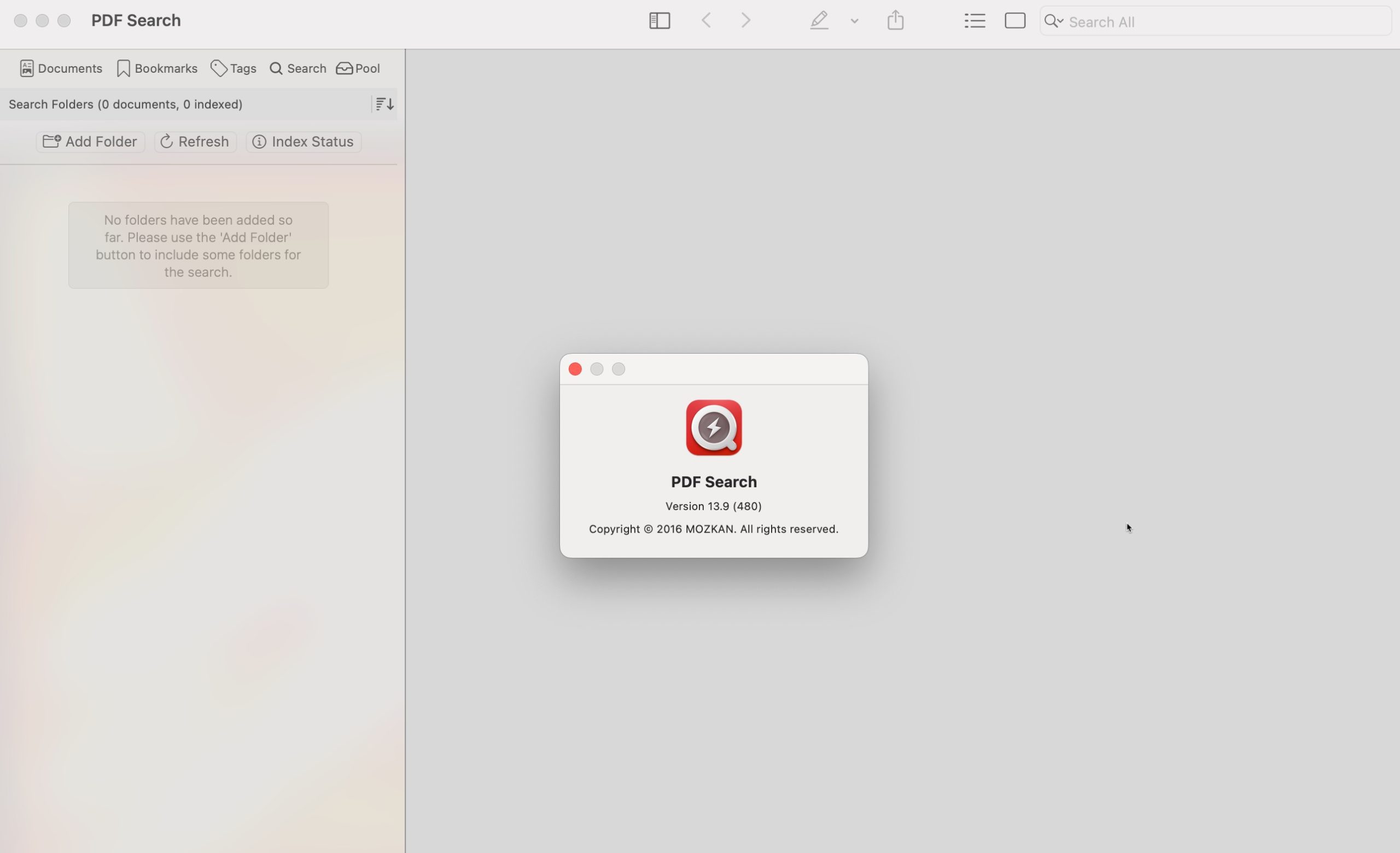Click the 'No folders have been added' message

pos(199,246)
